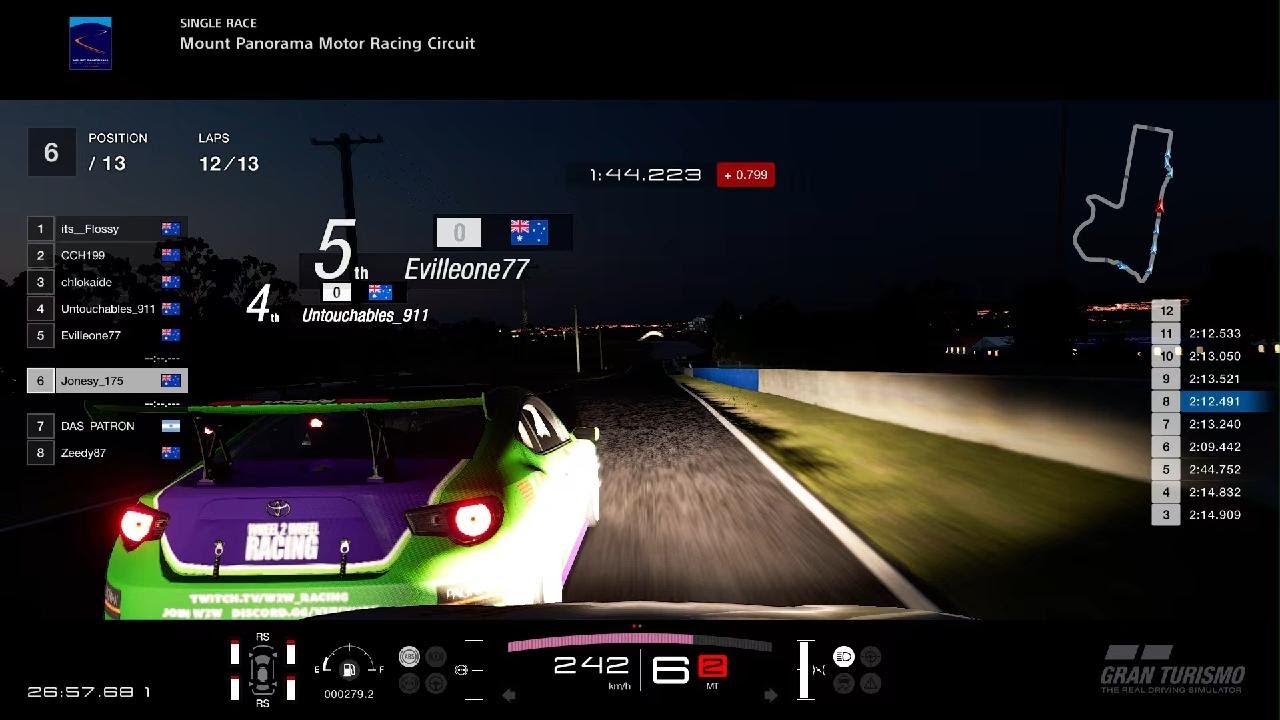Click lap 11 time 2:12.533
Image resolution: width=1280 pixels, height=720 pixels.
1215,334
